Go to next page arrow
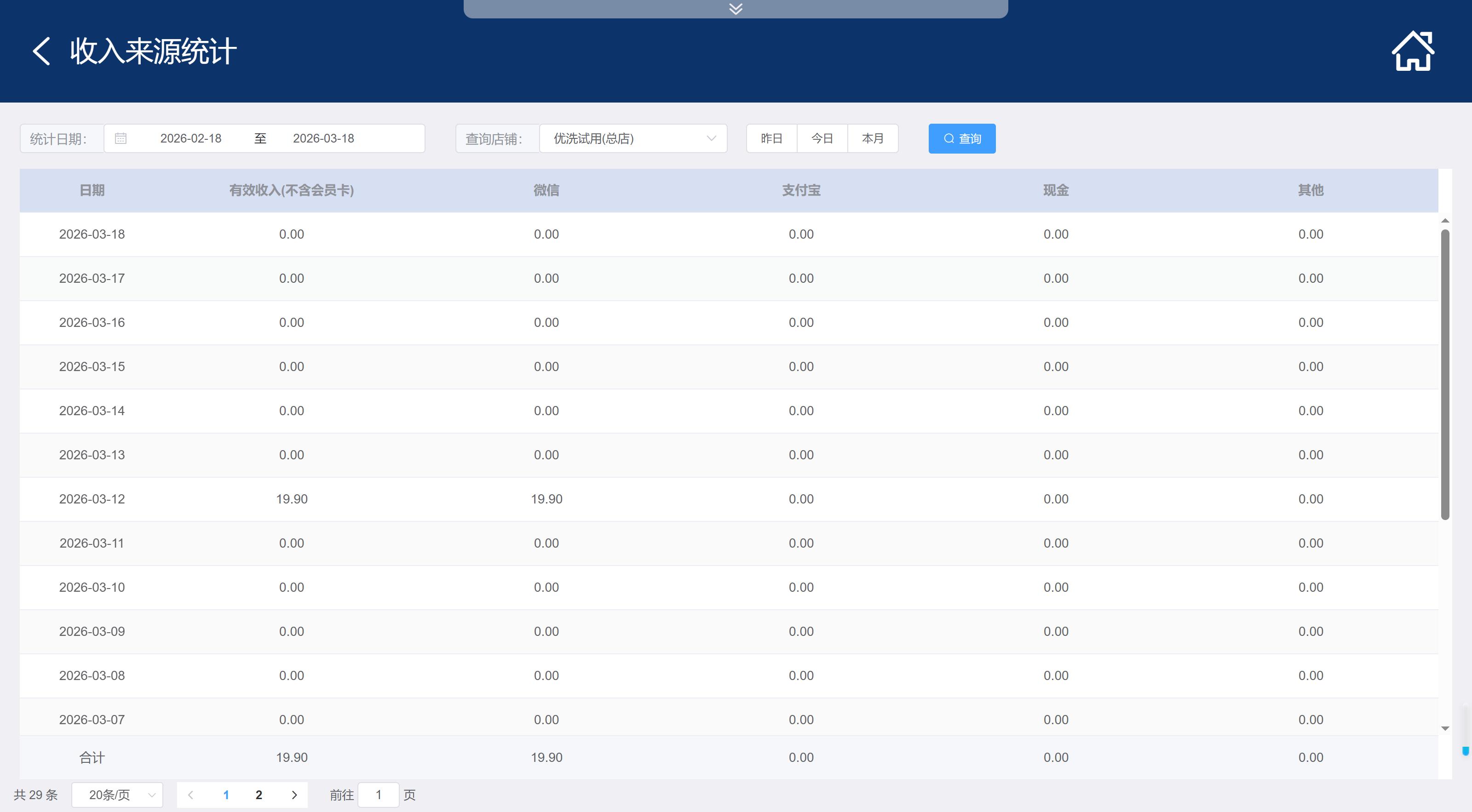1472x812 pixels. (x=294, y=795)
